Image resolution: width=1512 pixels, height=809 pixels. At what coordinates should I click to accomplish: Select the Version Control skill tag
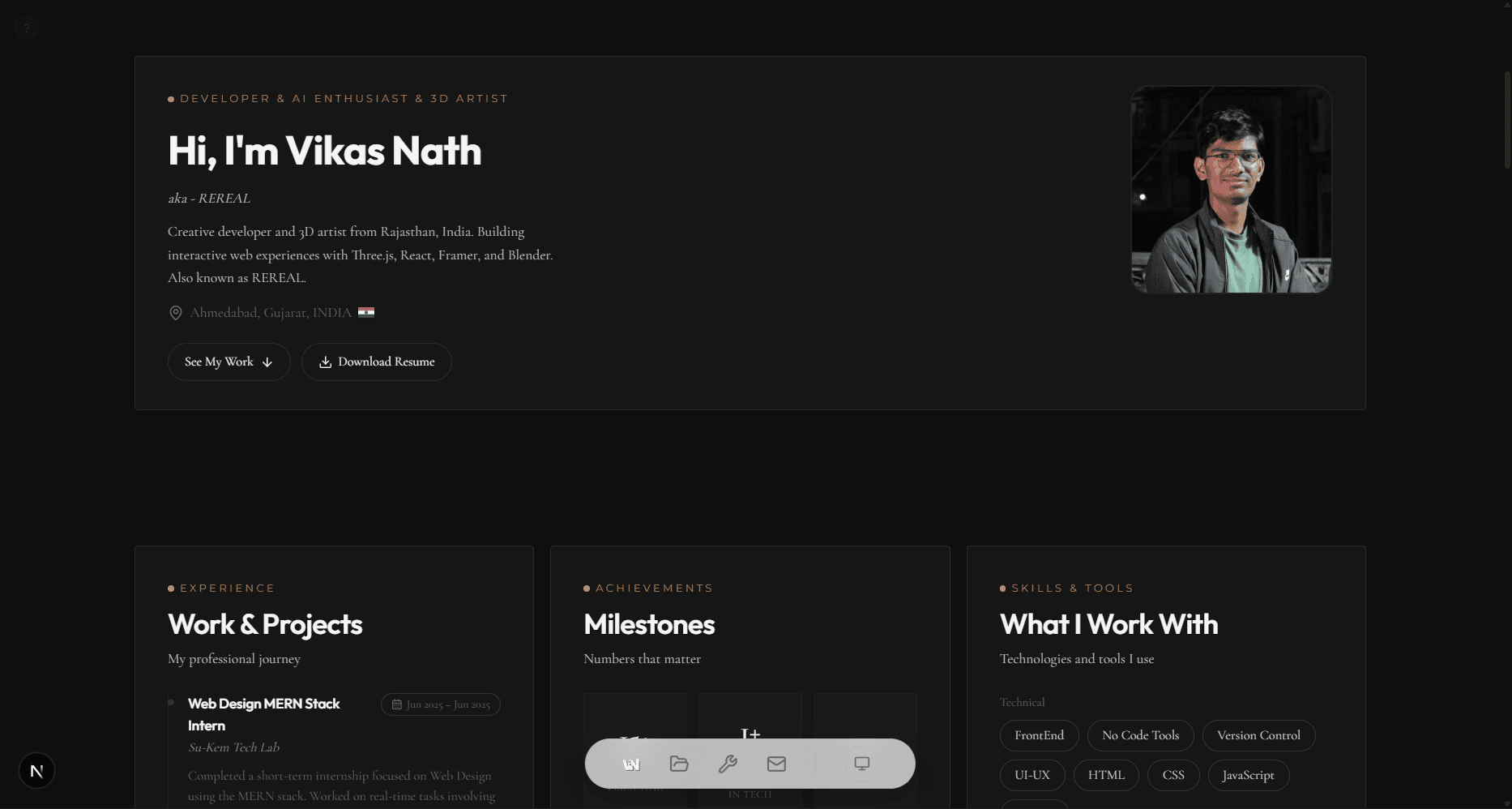[1259, 735]
